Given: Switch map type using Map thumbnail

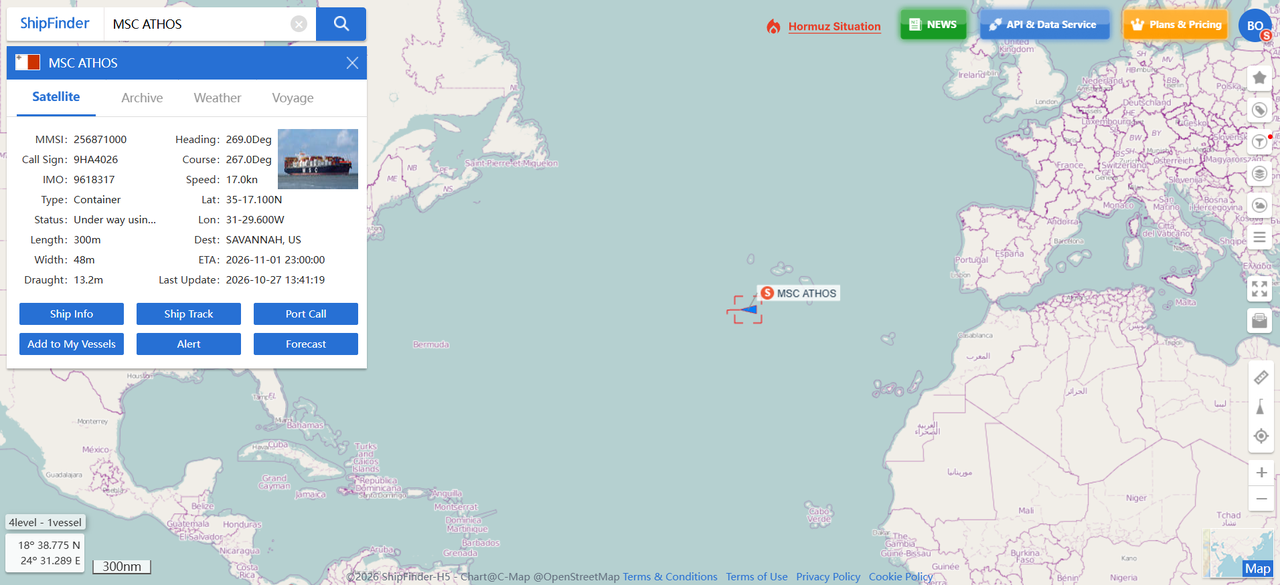Looking at the screenshot, I should point(1243,554).
